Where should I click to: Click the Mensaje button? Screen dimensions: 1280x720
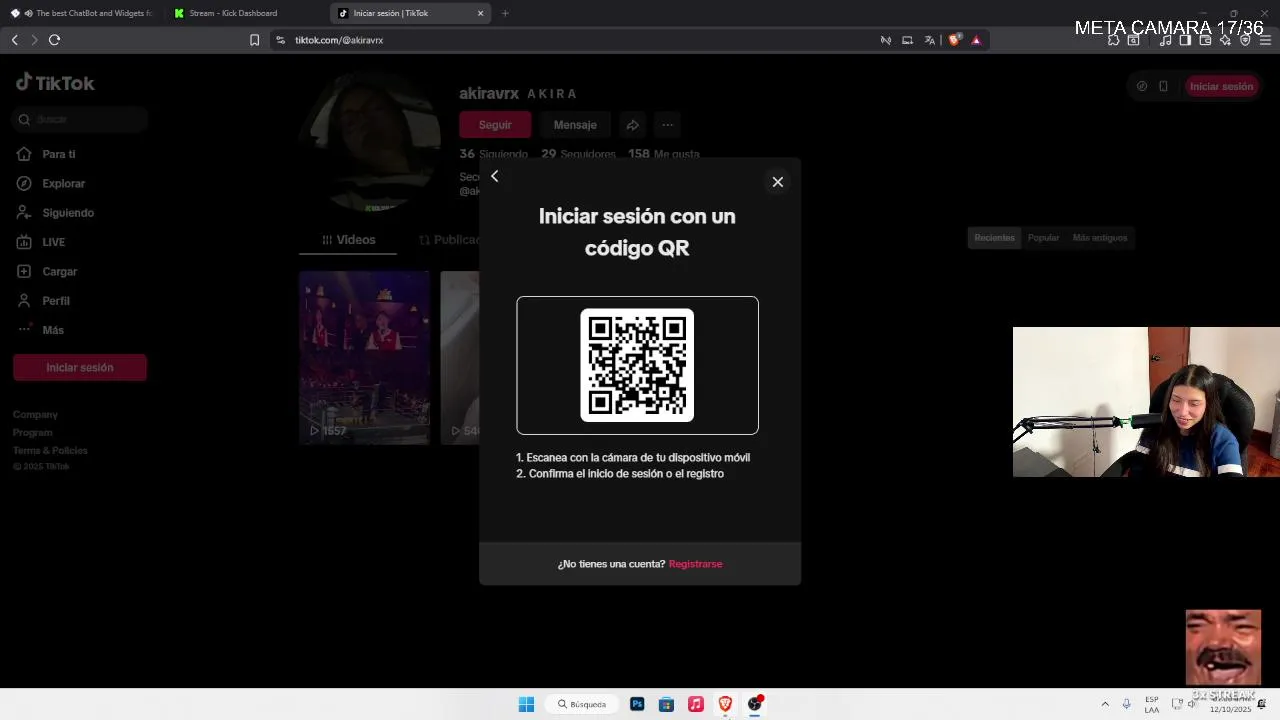575,125
